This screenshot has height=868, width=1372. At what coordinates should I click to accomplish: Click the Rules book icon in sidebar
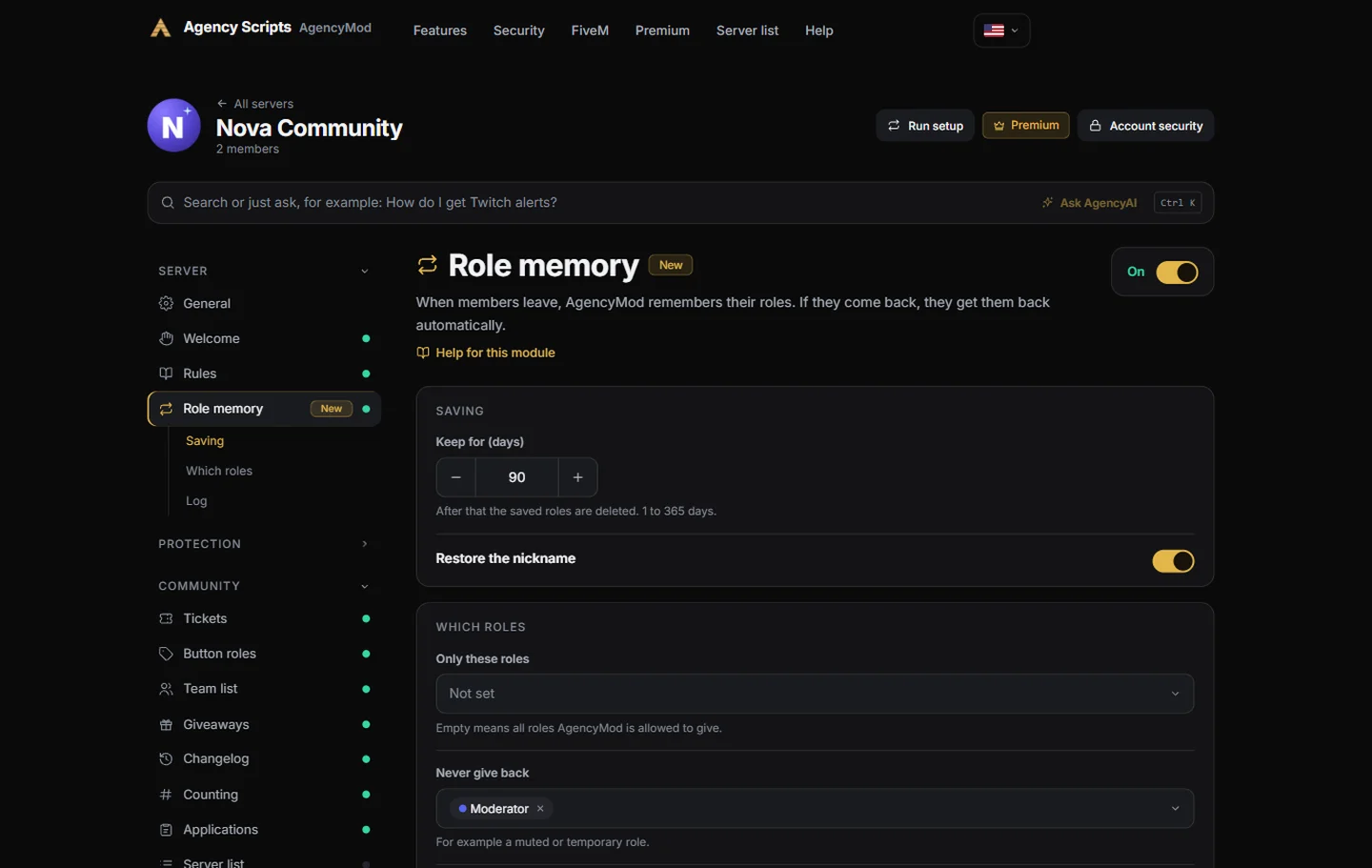[166, 373]
